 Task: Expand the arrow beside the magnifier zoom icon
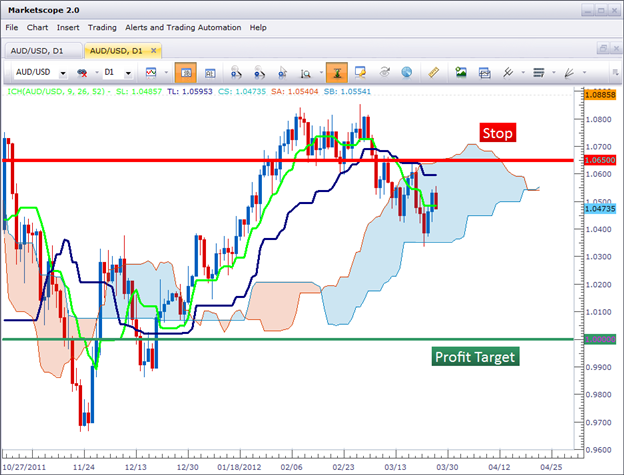[321, 72]
